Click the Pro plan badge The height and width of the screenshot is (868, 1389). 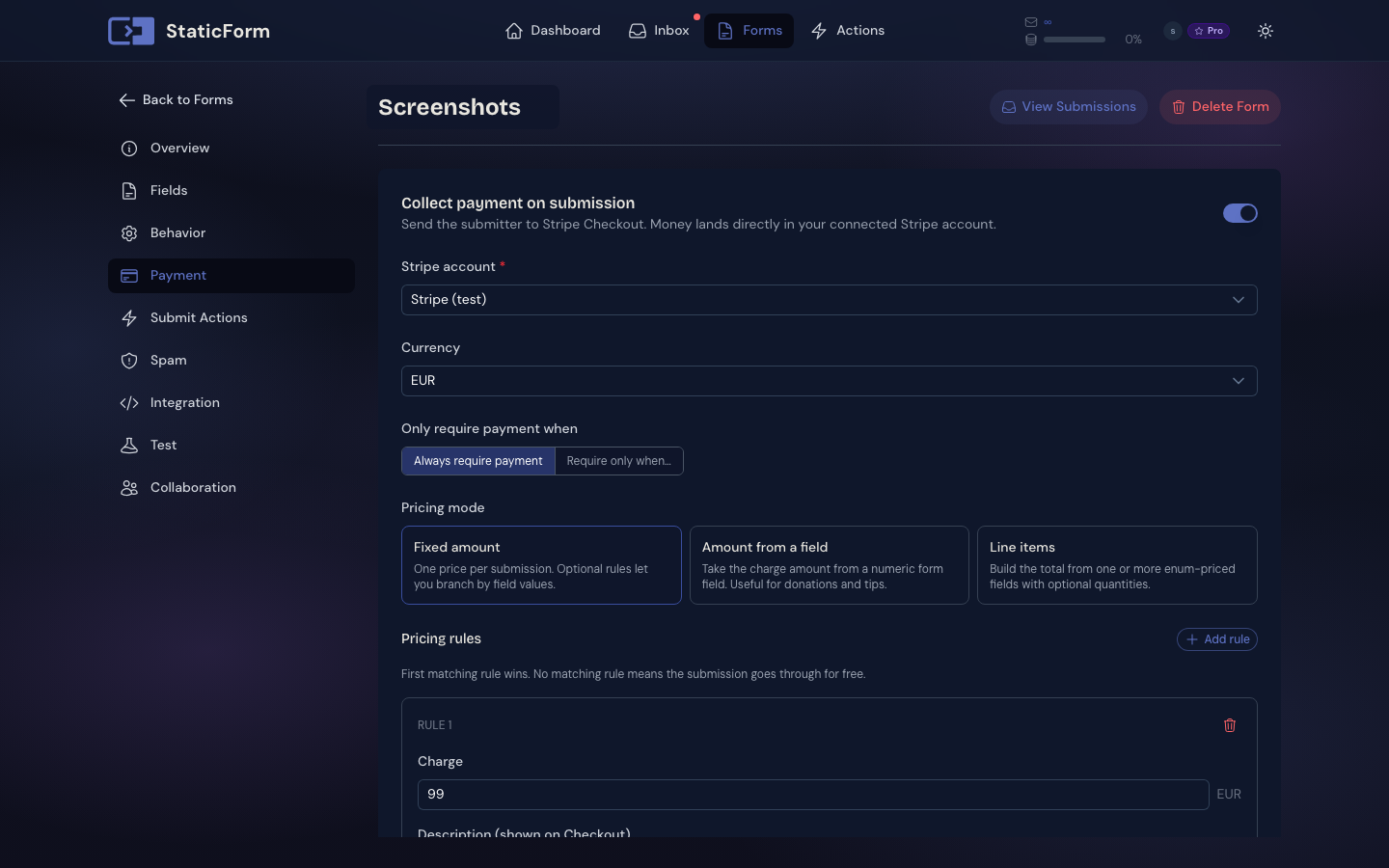point(1209,31)
